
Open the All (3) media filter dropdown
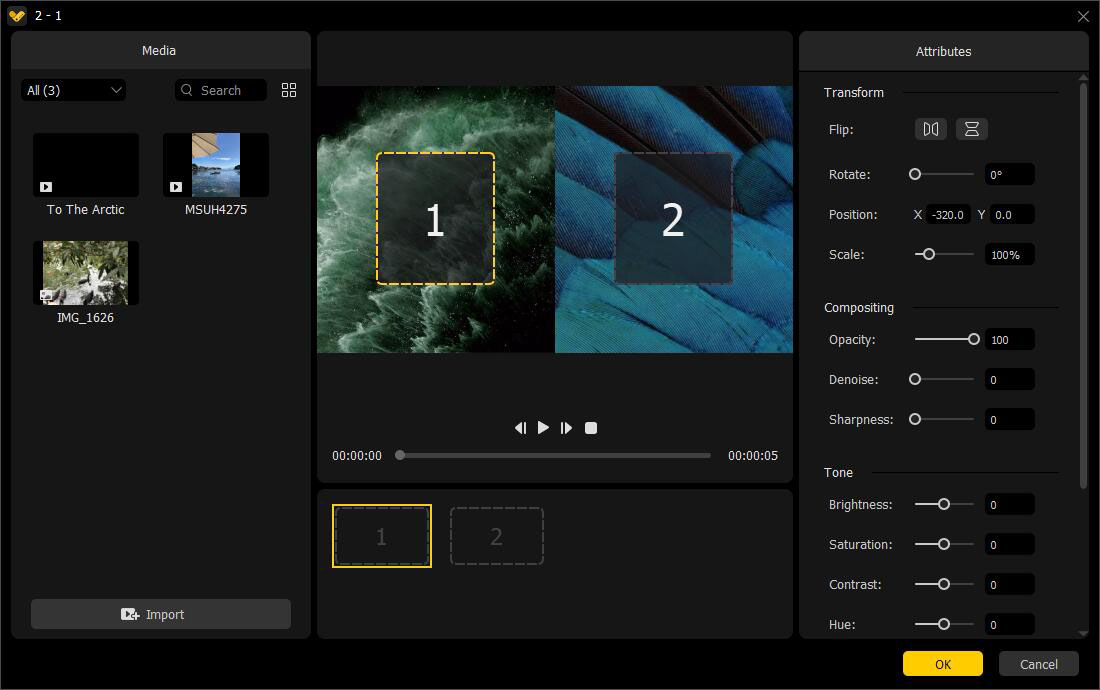(73, 89)
